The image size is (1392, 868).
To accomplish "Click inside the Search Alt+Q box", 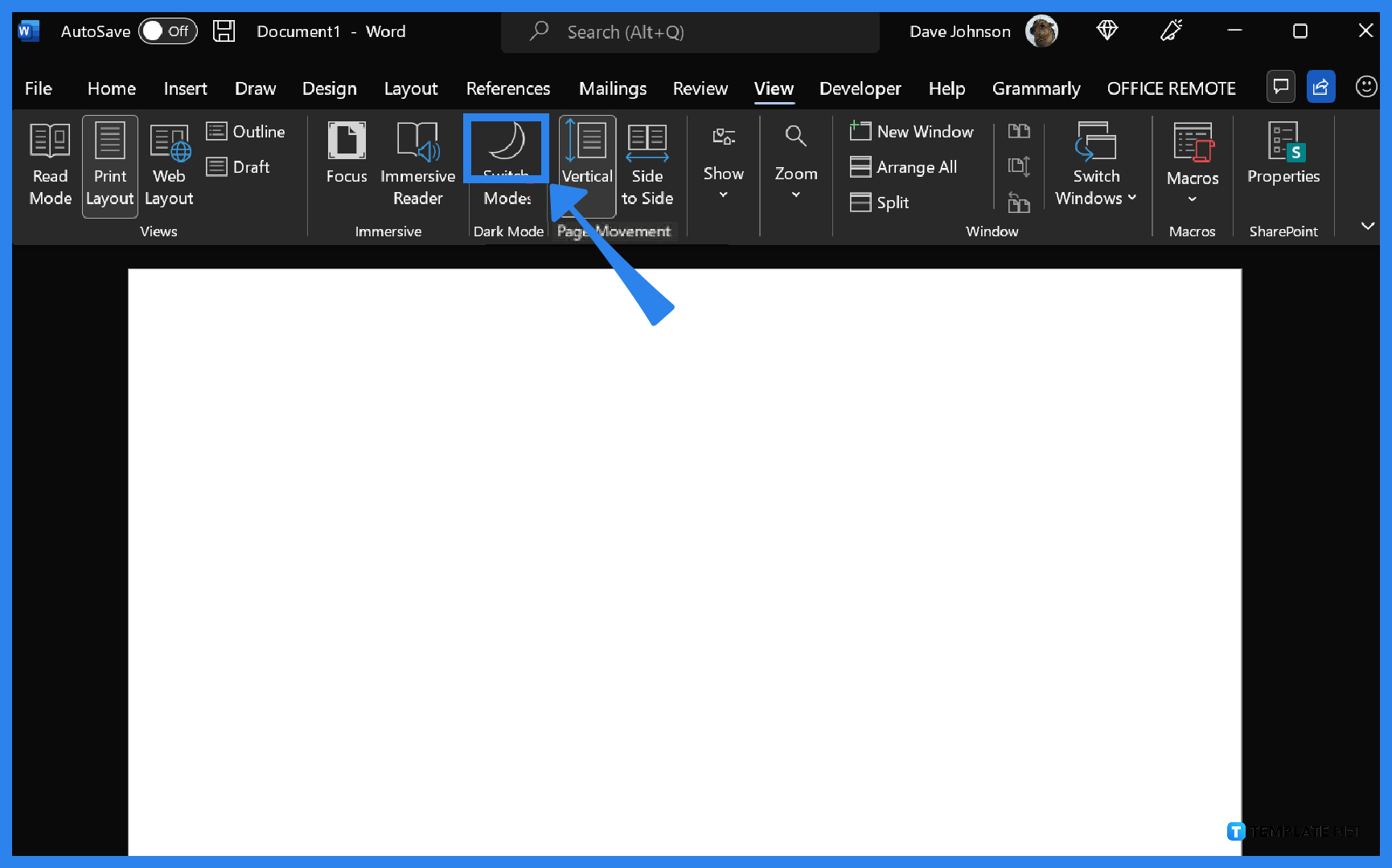I will (690, 32).
